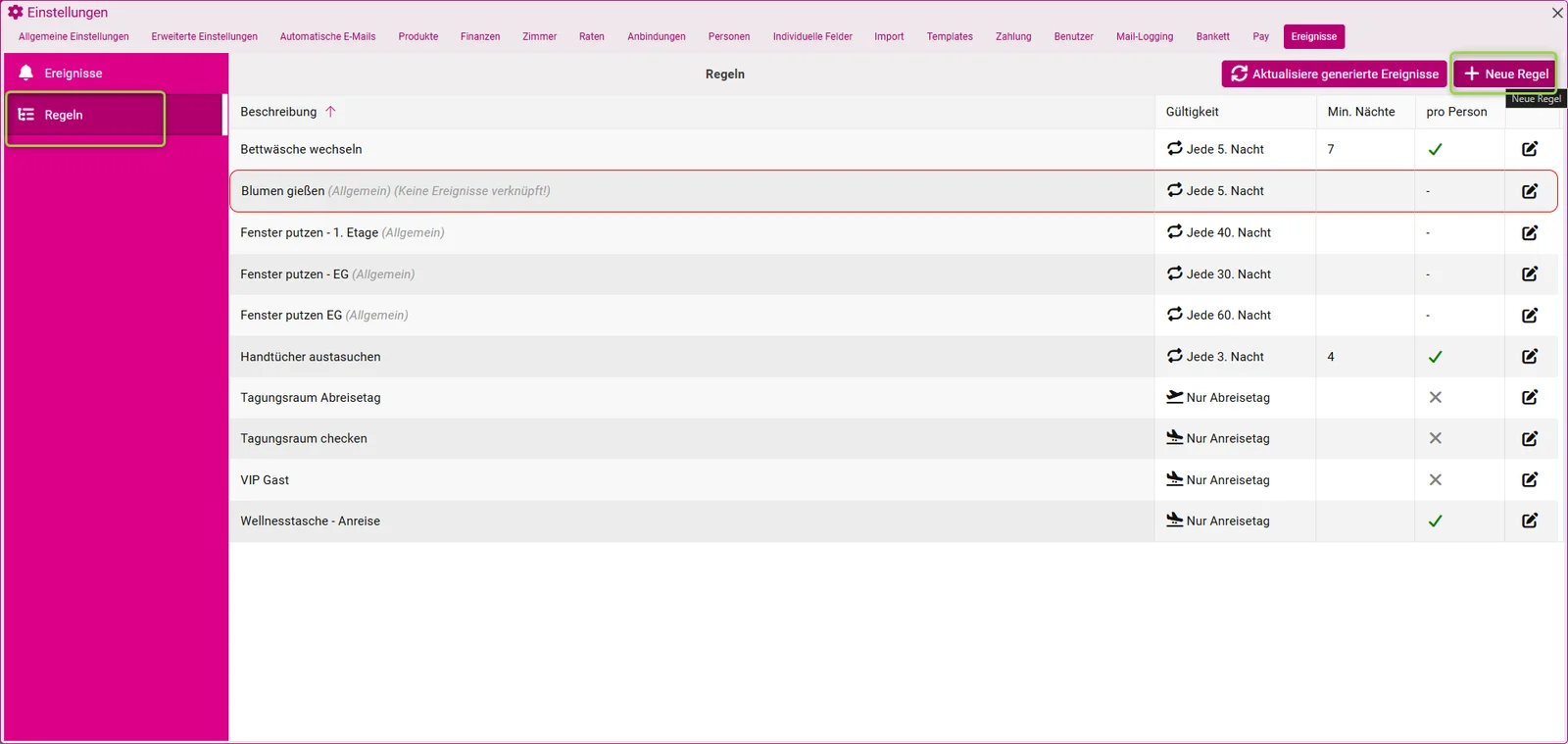
Task: Edit the Tagungsraum checken rule
Action: 1529,438
